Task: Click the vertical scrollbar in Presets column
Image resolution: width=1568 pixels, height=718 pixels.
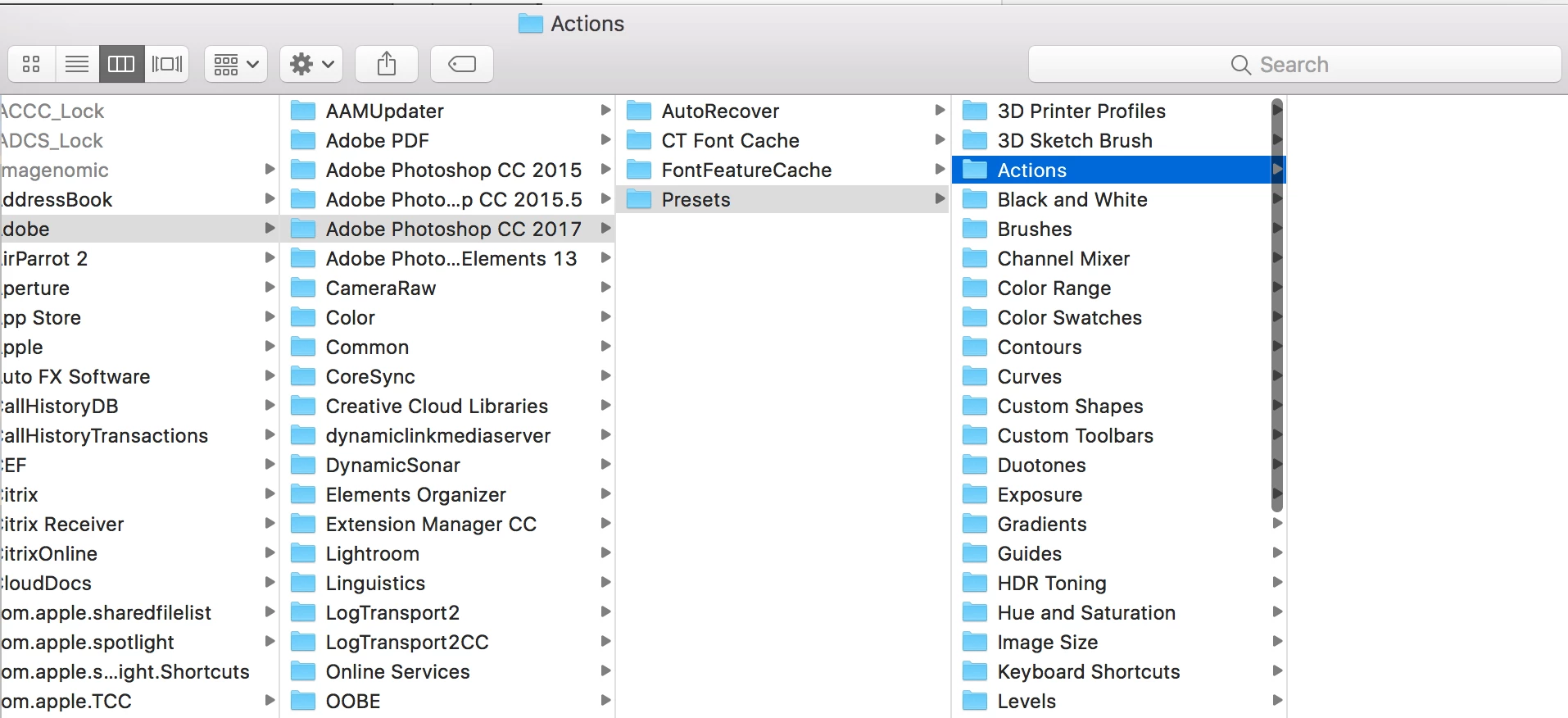Action: click(x=1276, y=305)
